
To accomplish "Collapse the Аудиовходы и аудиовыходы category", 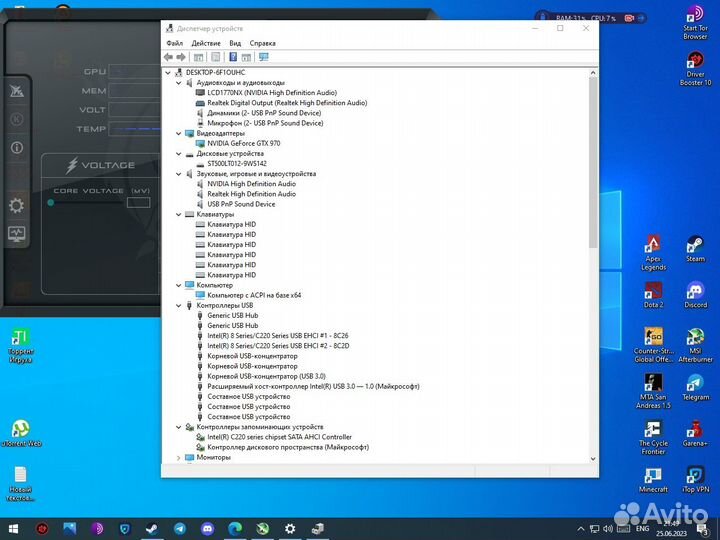I will 179,83.
